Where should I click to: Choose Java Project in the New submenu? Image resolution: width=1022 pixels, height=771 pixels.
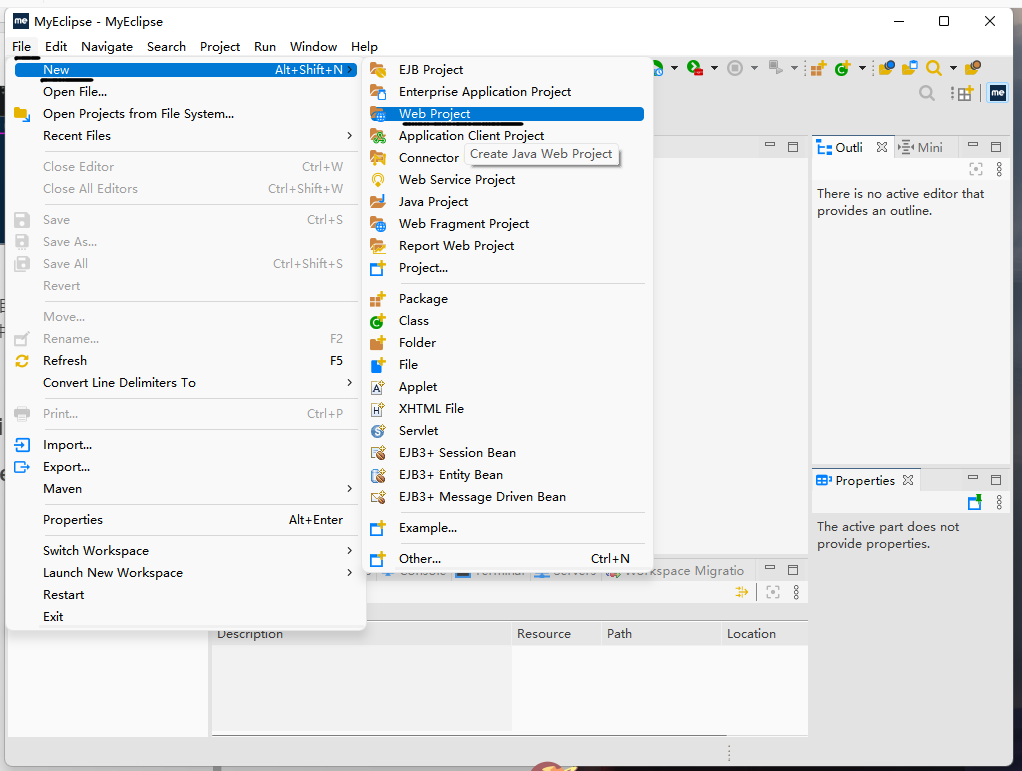coord(506,202)
